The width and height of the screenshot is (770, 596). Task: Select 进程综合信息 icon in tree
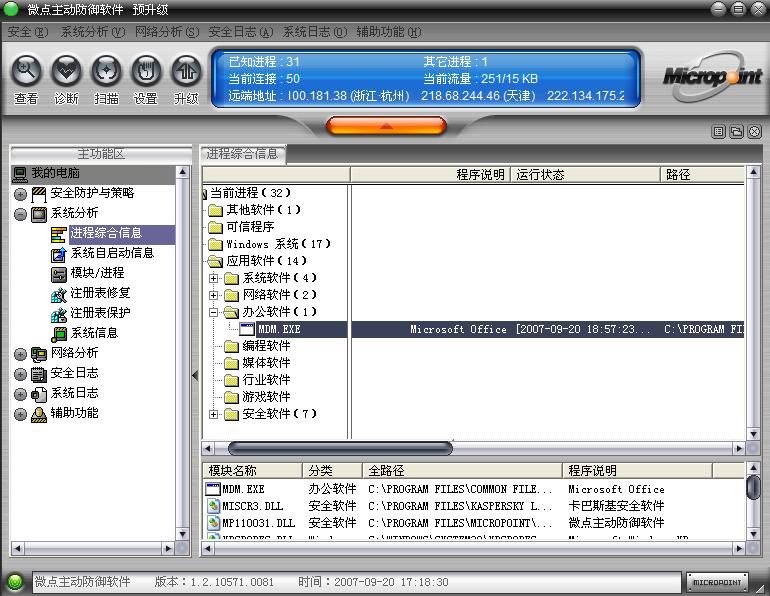(x=58, y=234)
